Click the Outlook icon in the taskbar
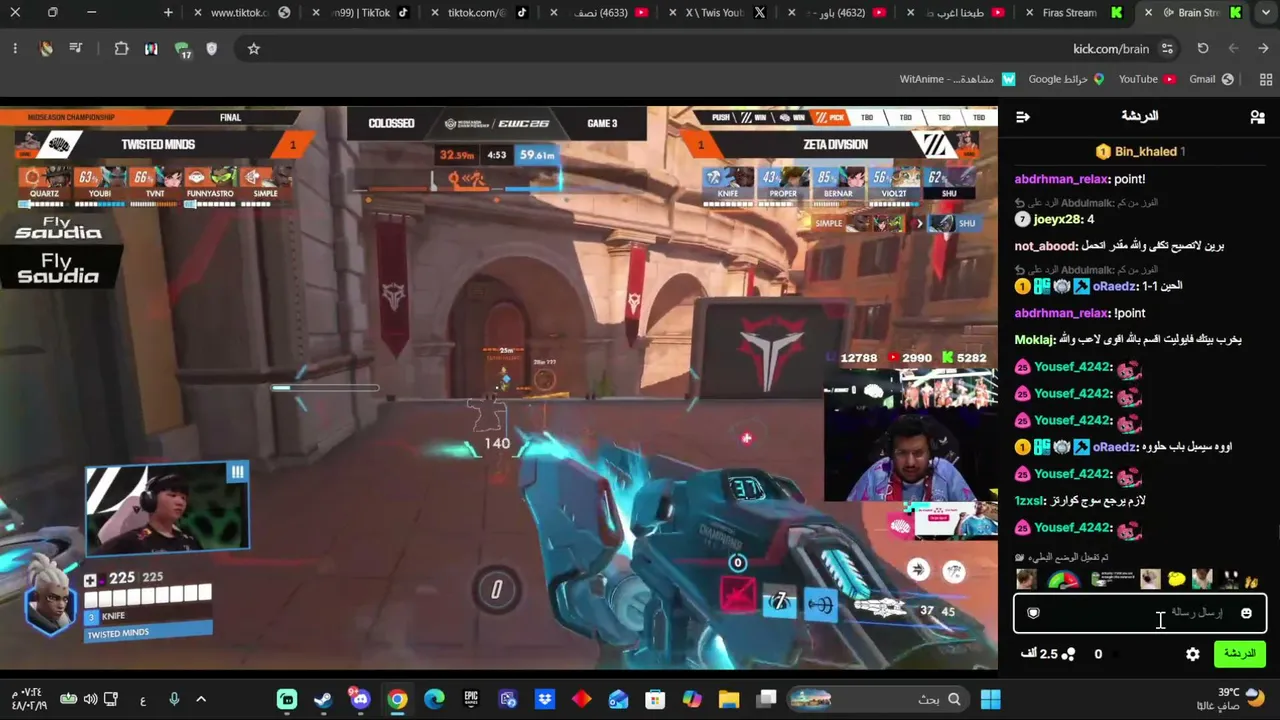Image resolution: width=1280 pixels, height=720 pixels. coord(618,699)
